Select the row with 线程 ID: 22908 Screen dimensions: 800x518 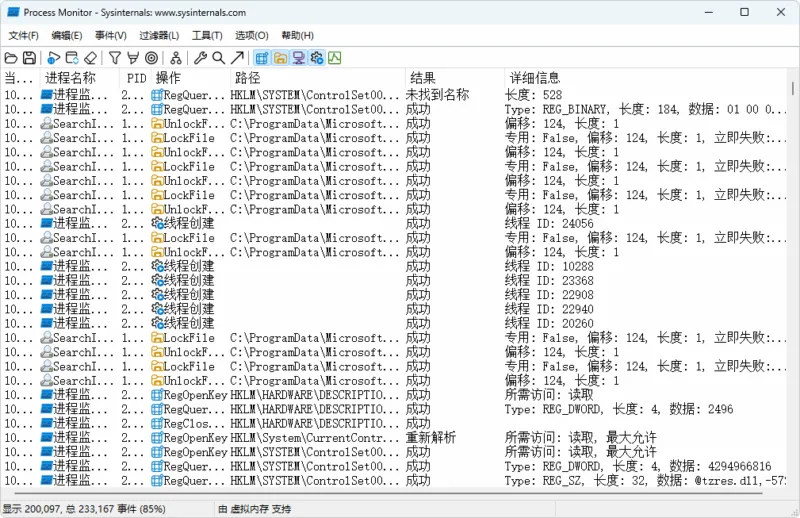[x=395, y=295]
